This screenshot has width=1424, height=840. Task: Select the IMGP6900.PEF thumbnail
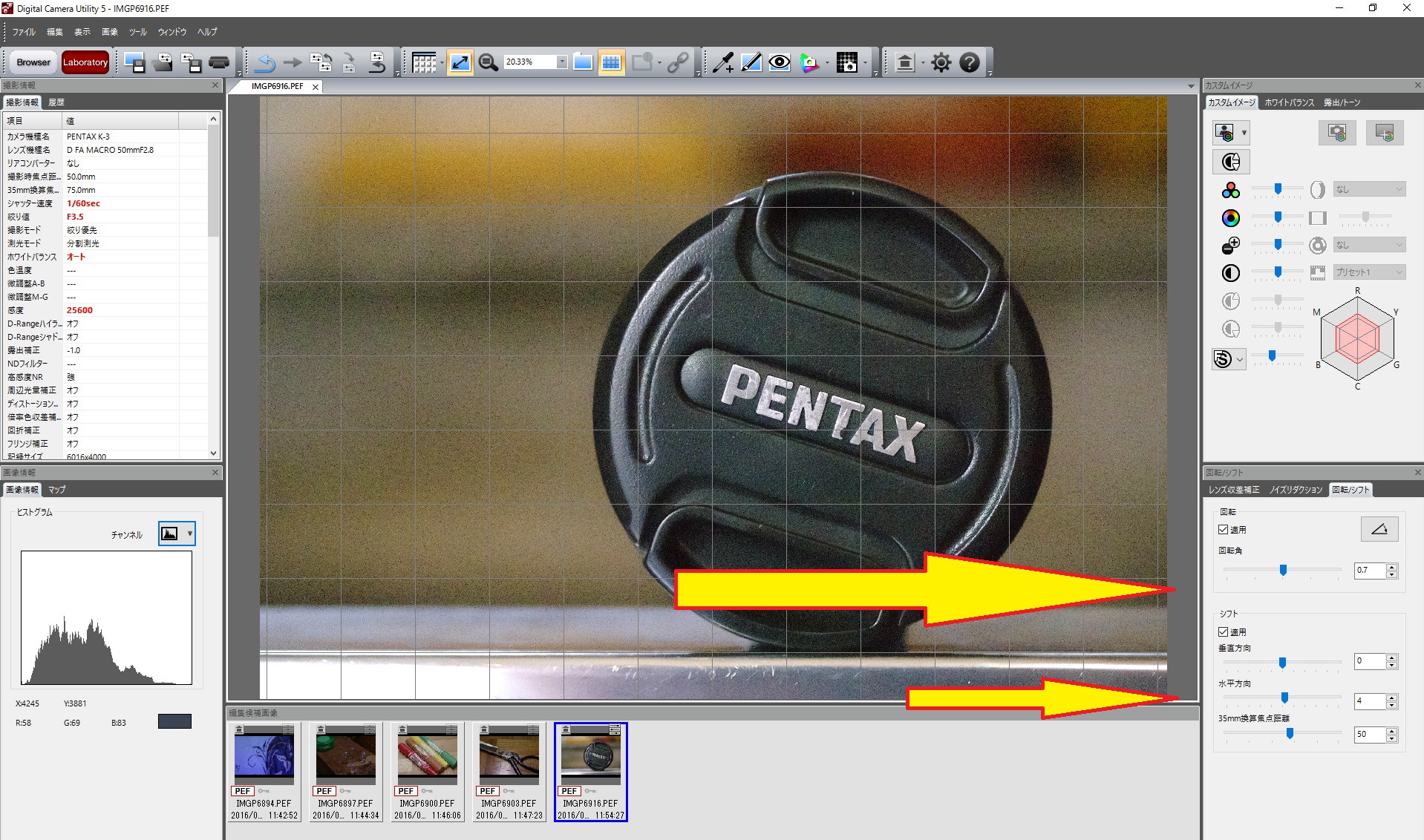click(x=428, y=772)
